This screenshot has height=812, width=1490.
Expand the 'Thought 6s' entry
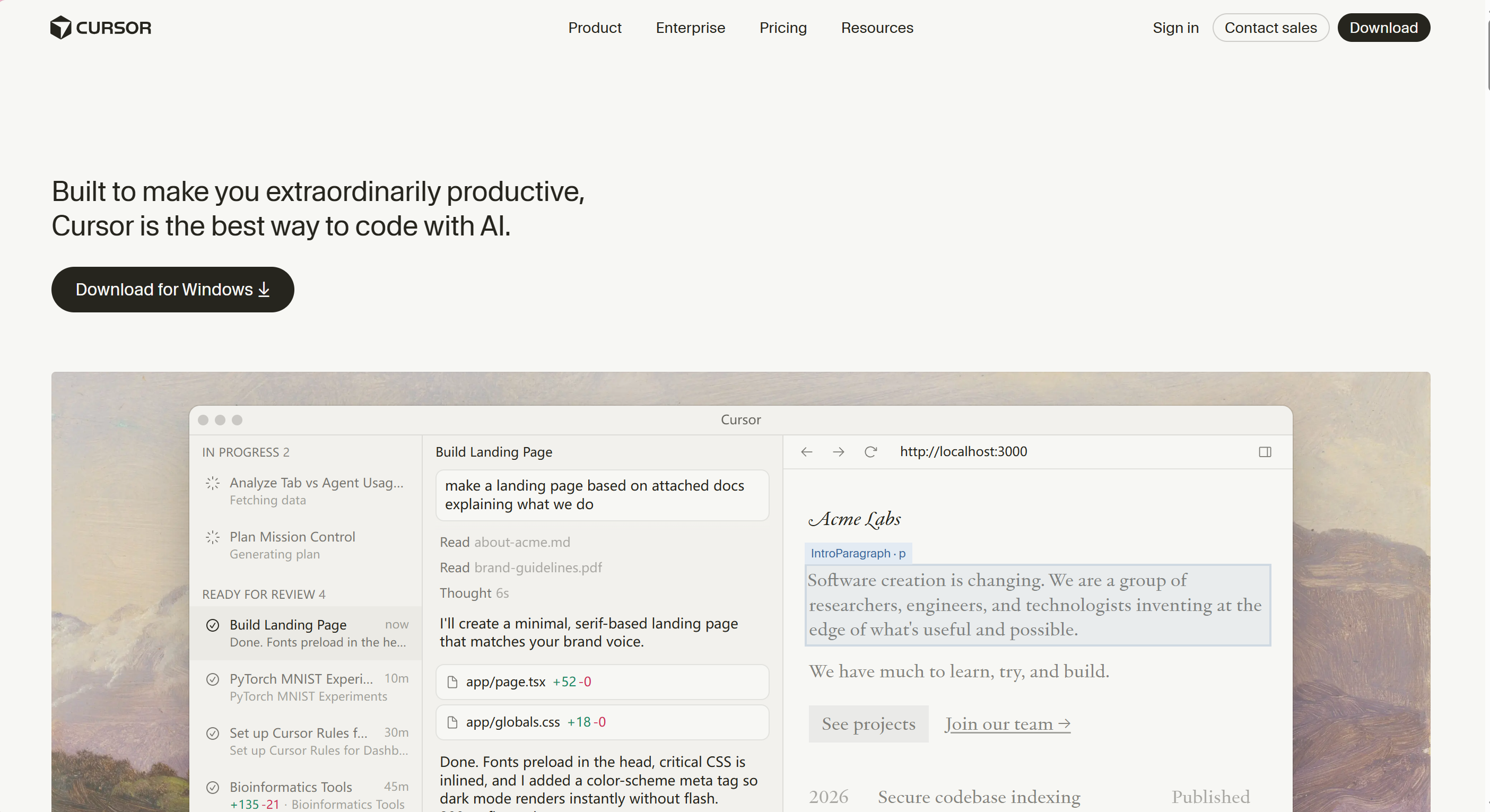474,593
